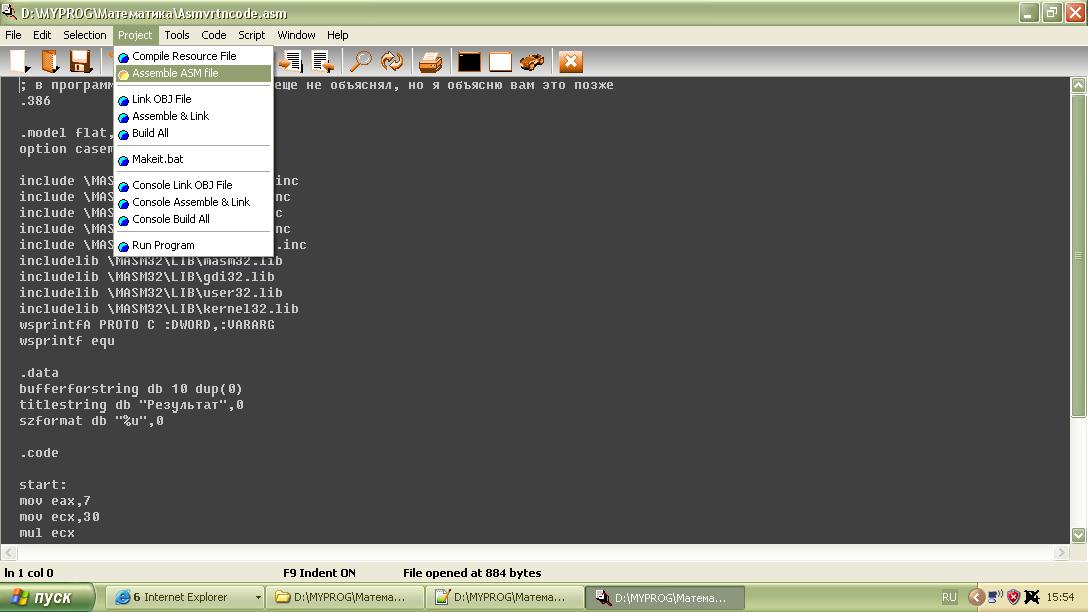Choose Console Link OBJ File
Viewport: 1088px width, 612px height.
[x=194, y=185]
